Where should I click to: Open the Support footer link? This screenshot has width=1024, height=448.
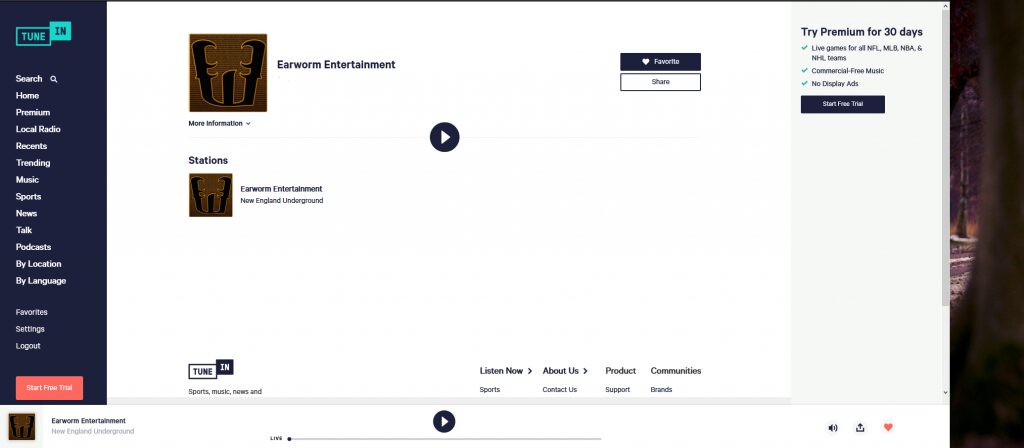click(x=618, y=390)
